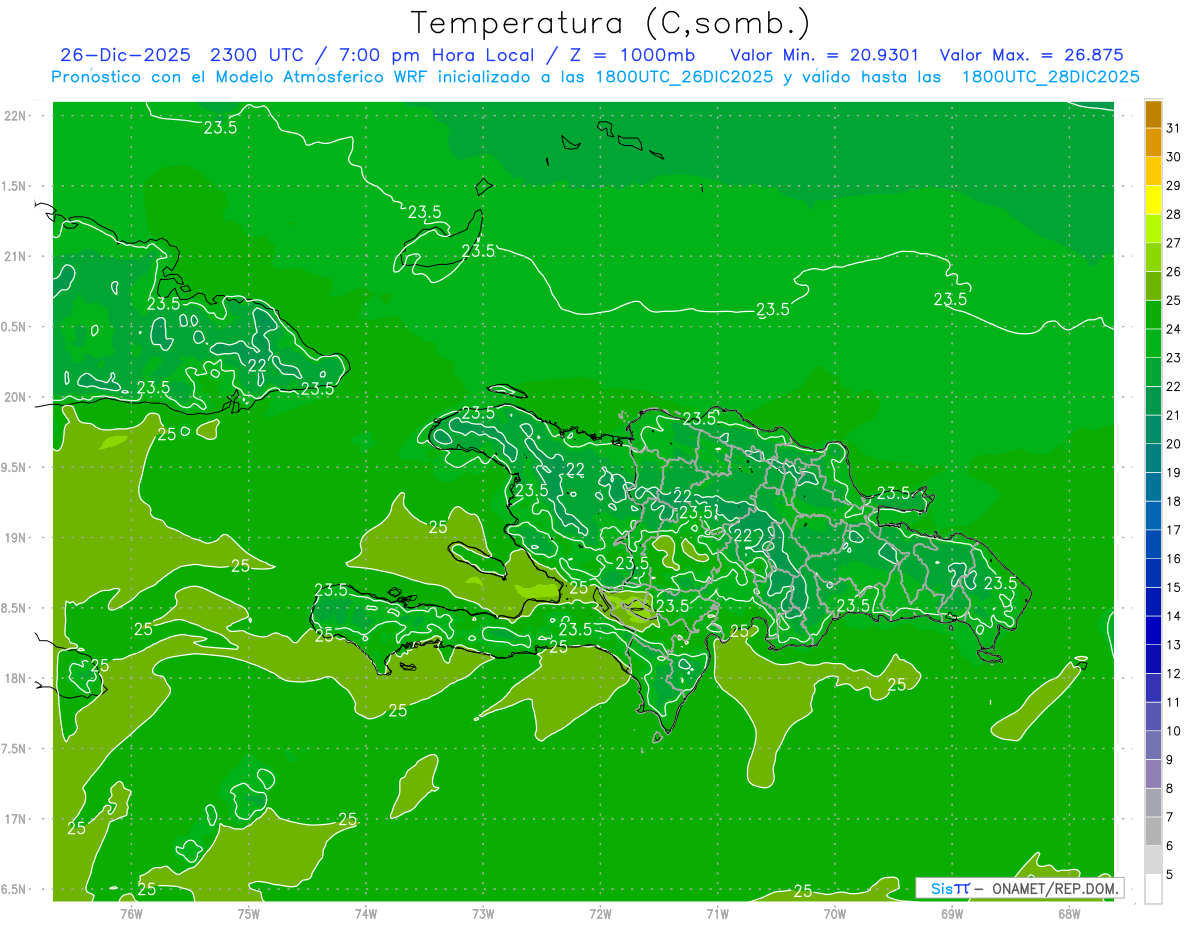Click the "25" value on the color scale legend
This screenshot has height=927, width=1200.
tap(1174, 300)
